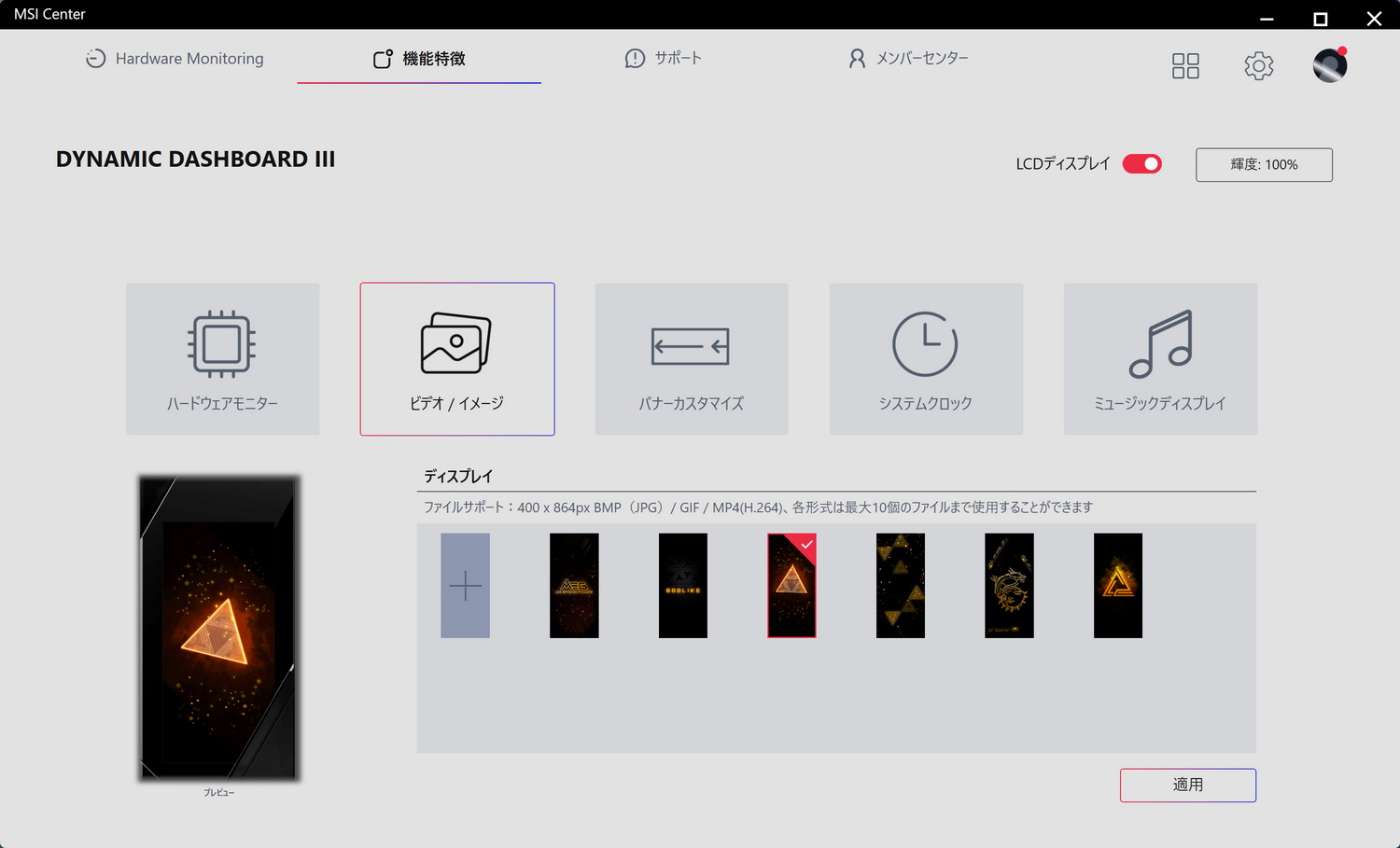1400x848 pixels.
Task: Switch to システムクロック clock mode
Action: click(x=925, y=359)
